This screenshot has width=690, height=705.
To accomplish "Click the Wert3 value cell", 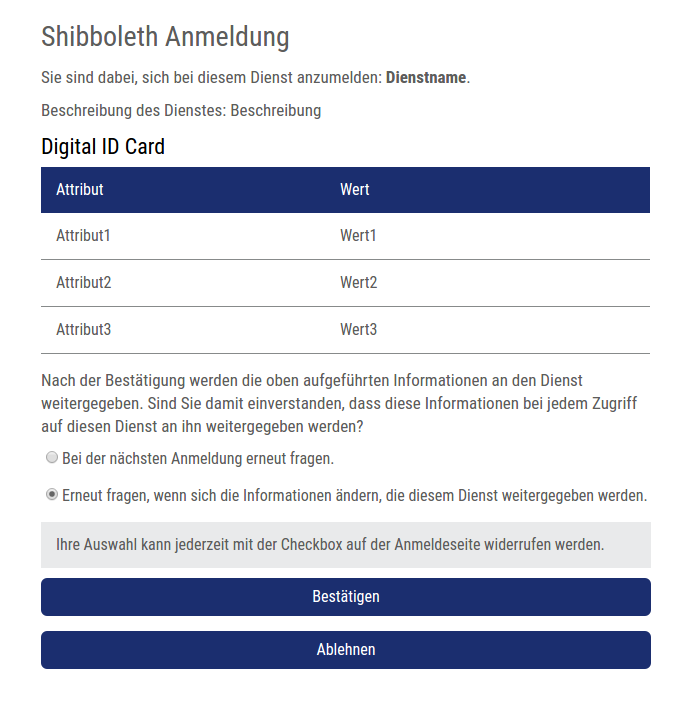I will (358, 329).
